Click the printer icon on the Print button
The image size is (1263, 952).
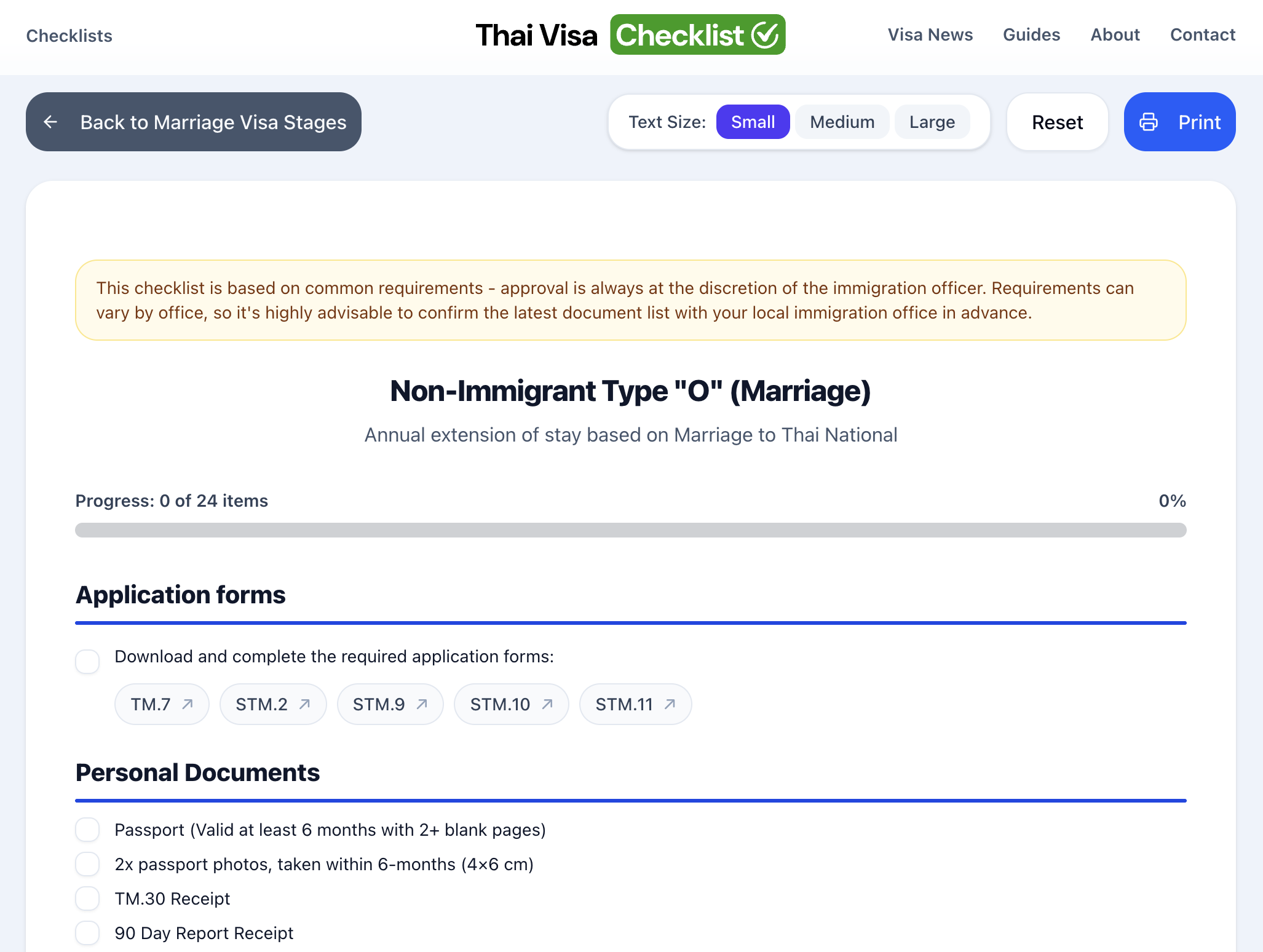coord(1149,122)
